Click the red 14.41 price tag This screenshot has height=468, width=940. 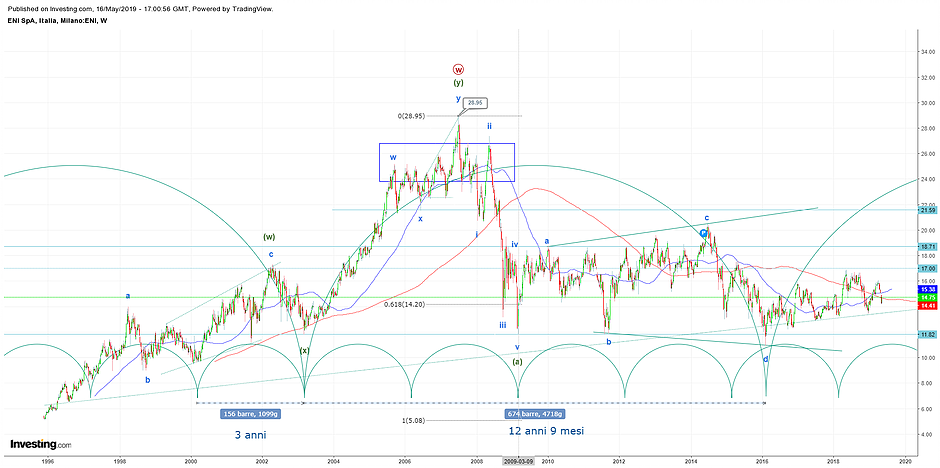tap(927, 306)
